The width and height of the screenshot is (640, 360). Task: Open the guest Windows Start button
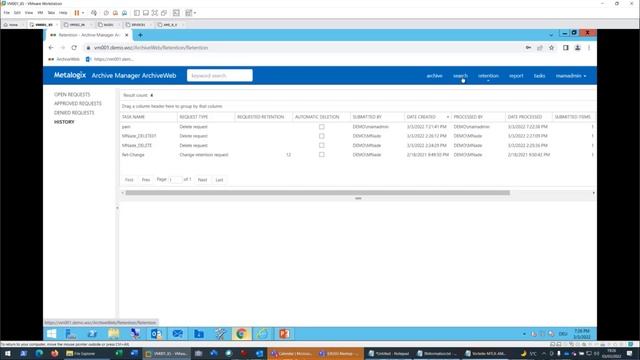point(51,334)
